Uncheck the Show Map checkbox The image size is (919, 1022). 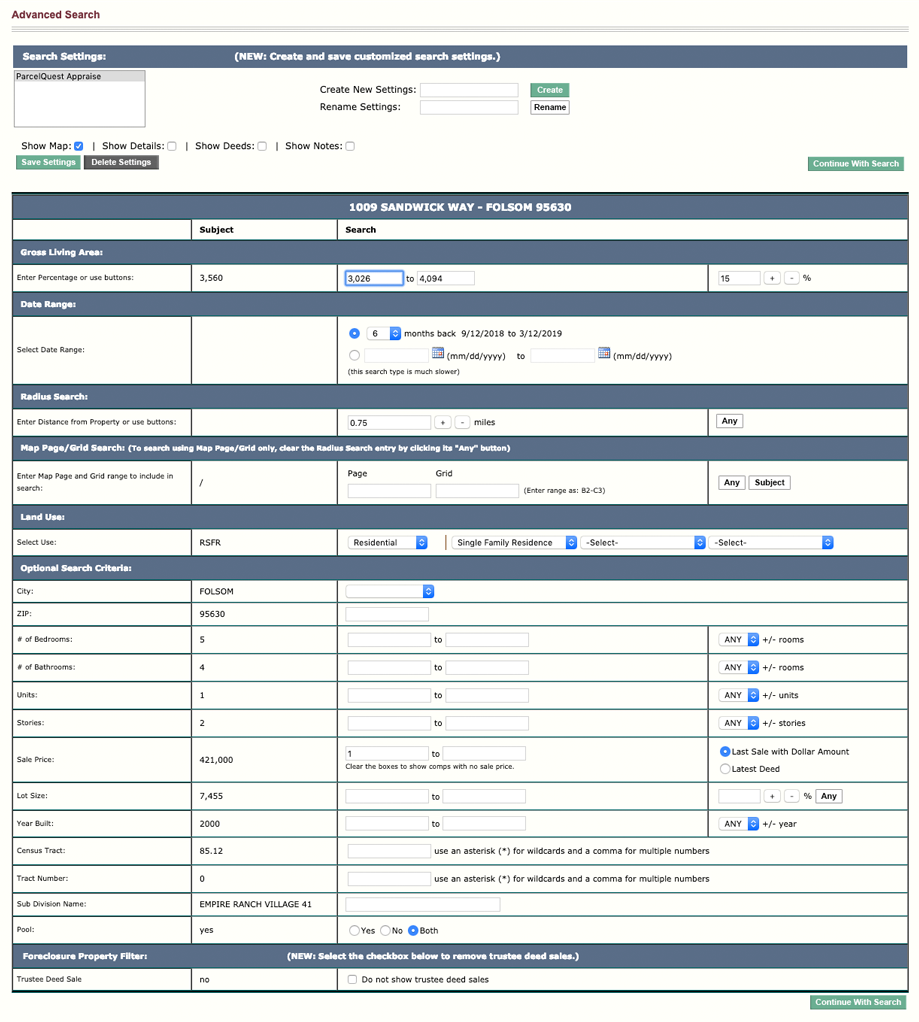[79, 146]
